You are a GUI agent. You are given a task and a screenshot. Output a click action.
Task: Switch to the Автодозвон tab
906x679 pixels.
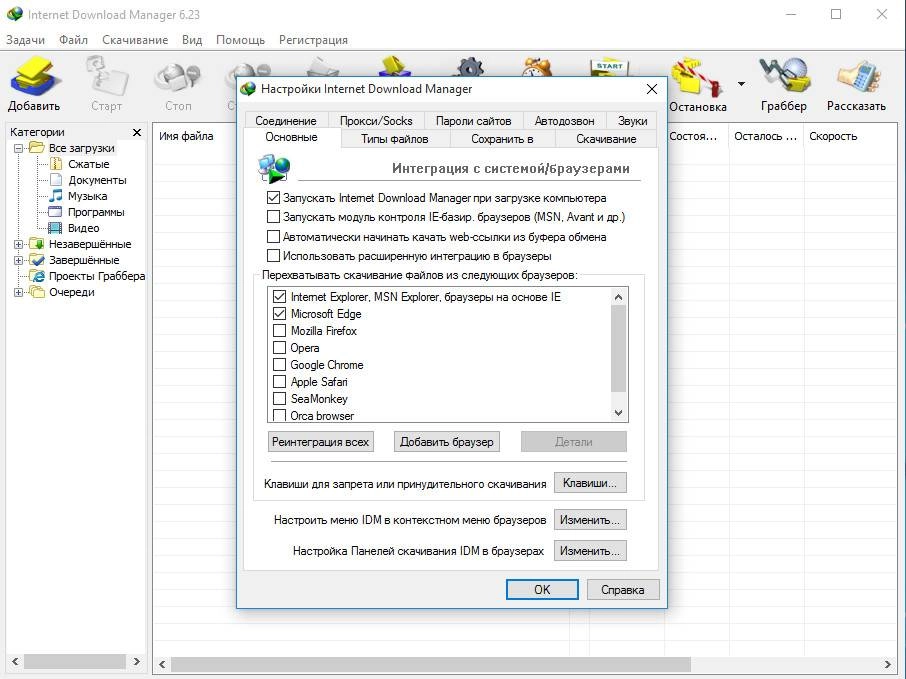coord(565,121)
